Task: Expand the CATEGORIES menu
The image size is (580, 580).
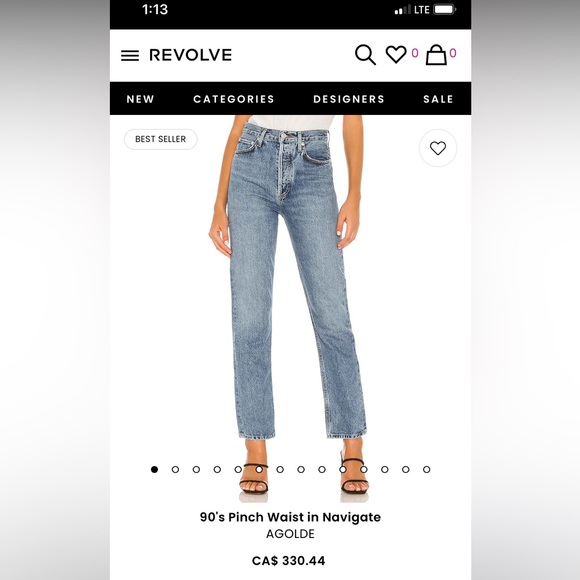Action: click(234, 99)
